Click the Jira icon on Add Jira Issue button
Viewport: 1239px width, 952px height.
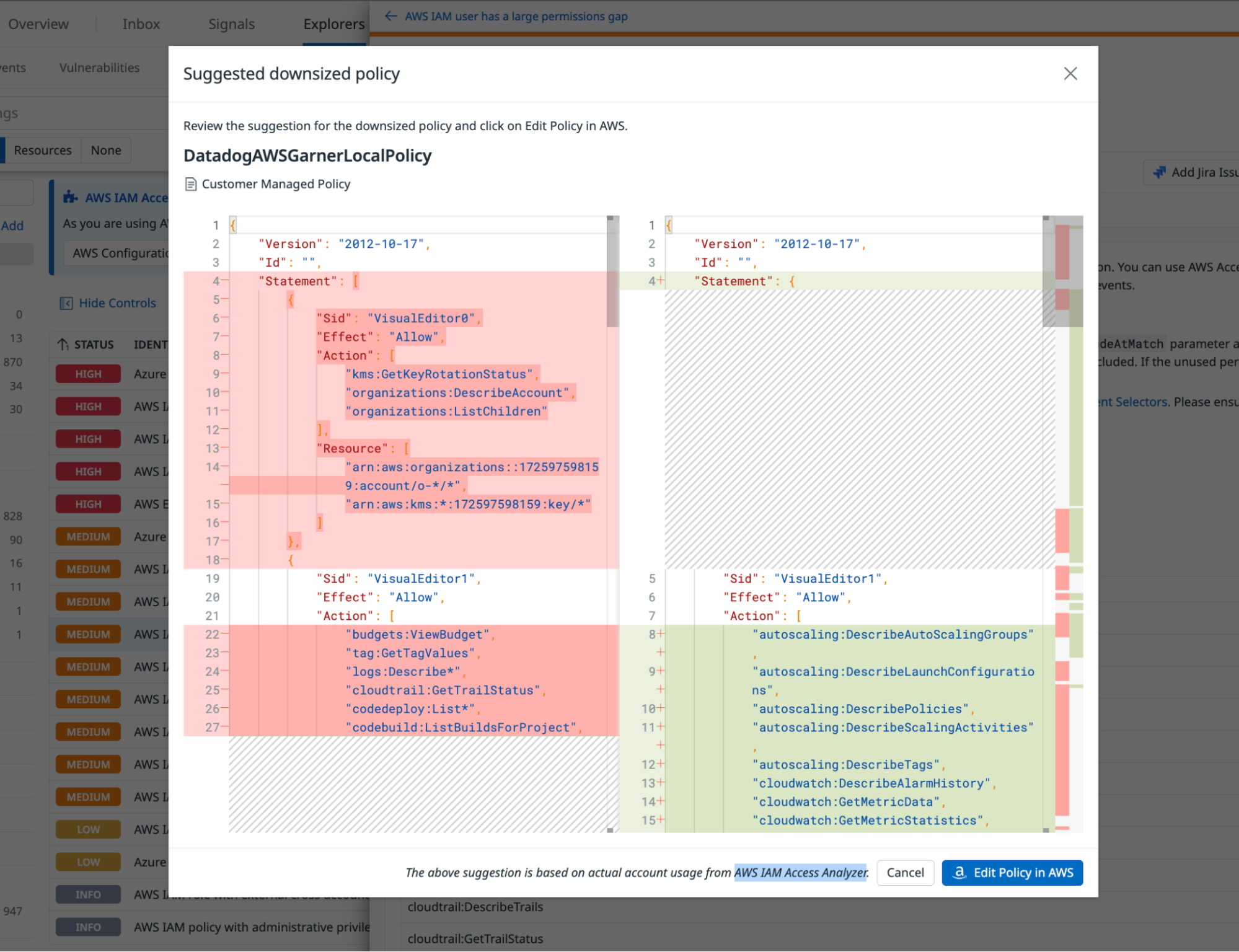tap(1160, 172)
